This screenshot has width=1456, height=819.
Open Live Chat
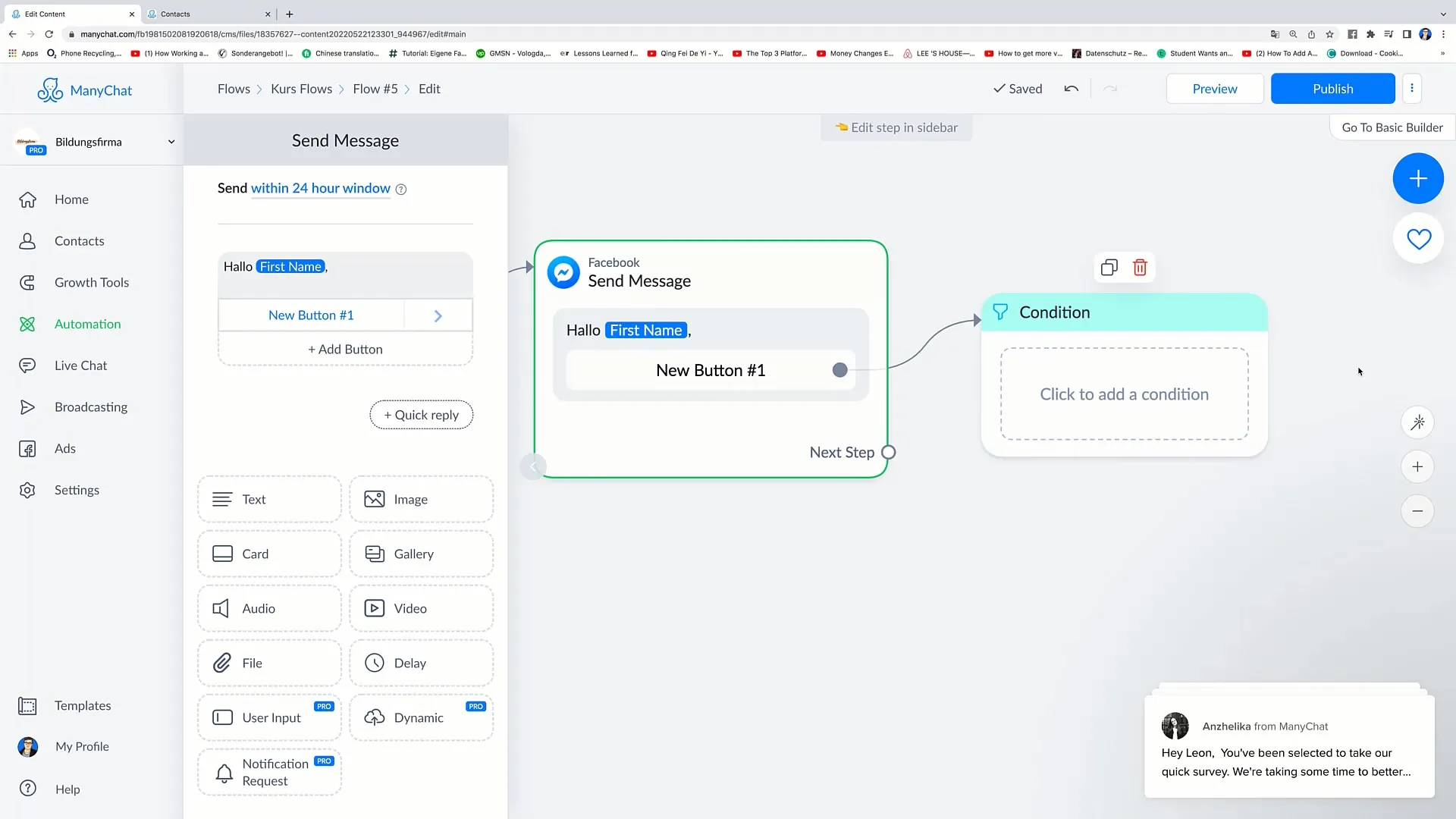coord(80,366)
